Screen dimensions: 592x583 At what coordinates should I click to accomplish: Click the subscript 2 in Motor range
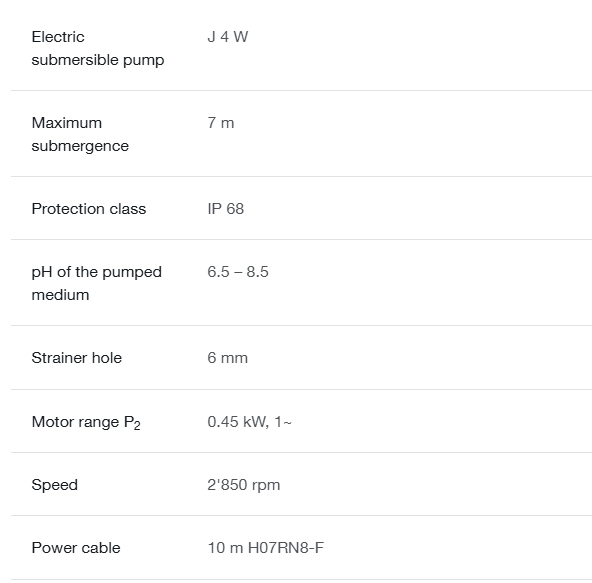point(137,426)
